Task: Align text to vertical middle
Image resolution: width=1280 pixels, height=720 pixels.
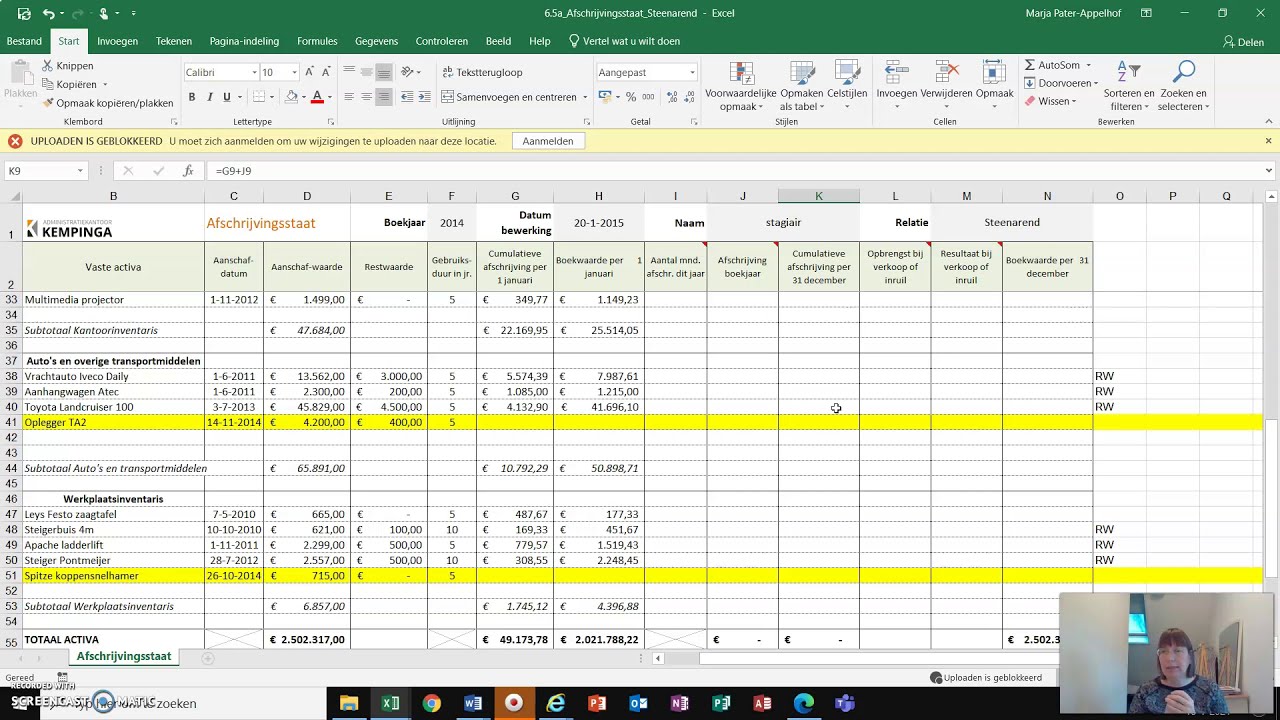Action: 366,72
